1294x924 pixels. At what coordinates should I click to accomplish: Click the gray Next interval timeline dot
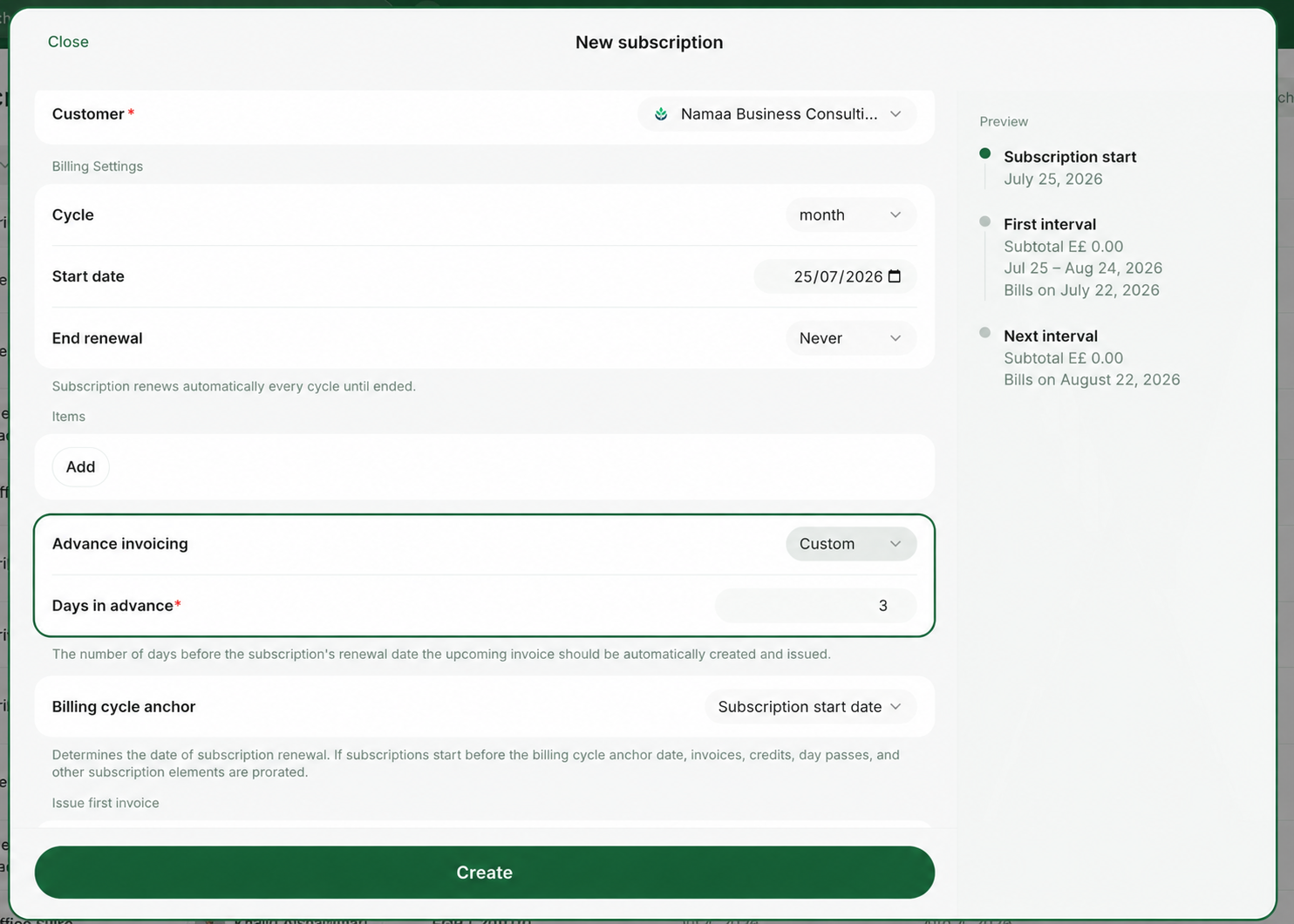984,332
